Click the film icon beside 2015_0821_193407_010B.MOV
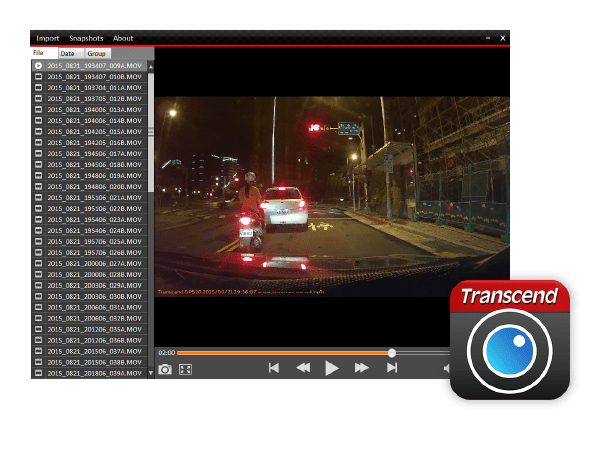600x450 pixels. click(39, 77)
